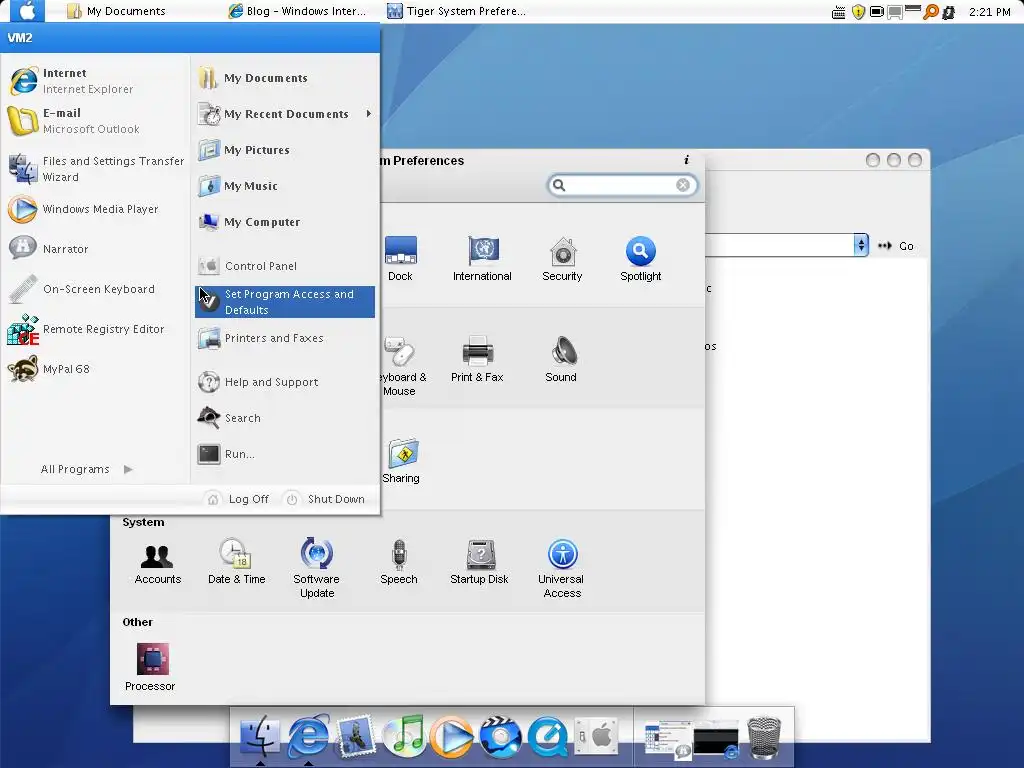Open the Dock preference pane
The width and height of the screenshot is (1024, 768).
(x=400, y=259)
